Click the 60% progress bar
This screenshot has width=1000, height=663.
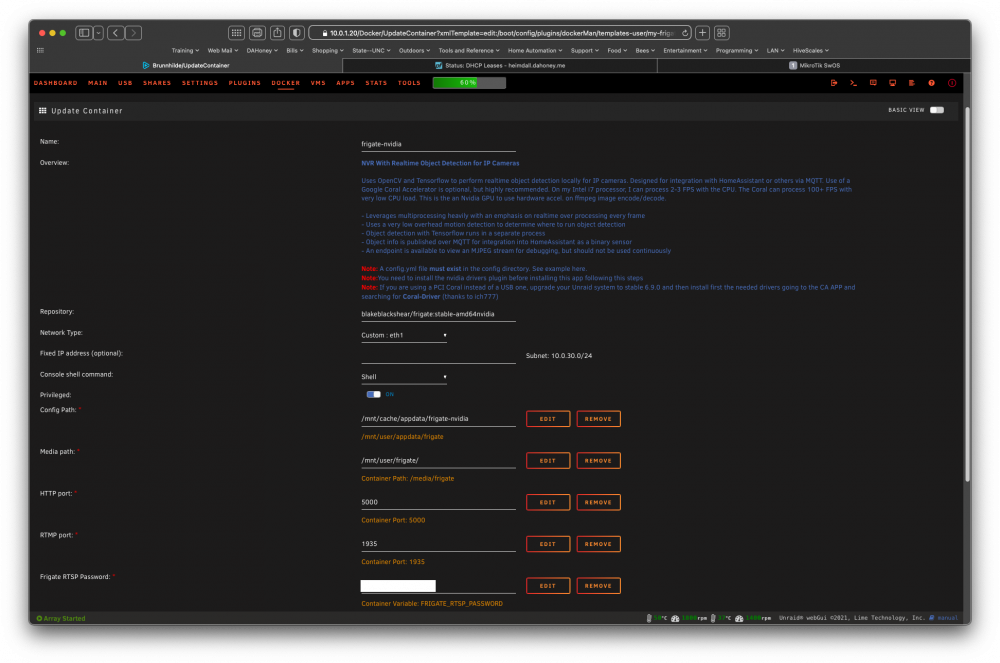[469, 83]
